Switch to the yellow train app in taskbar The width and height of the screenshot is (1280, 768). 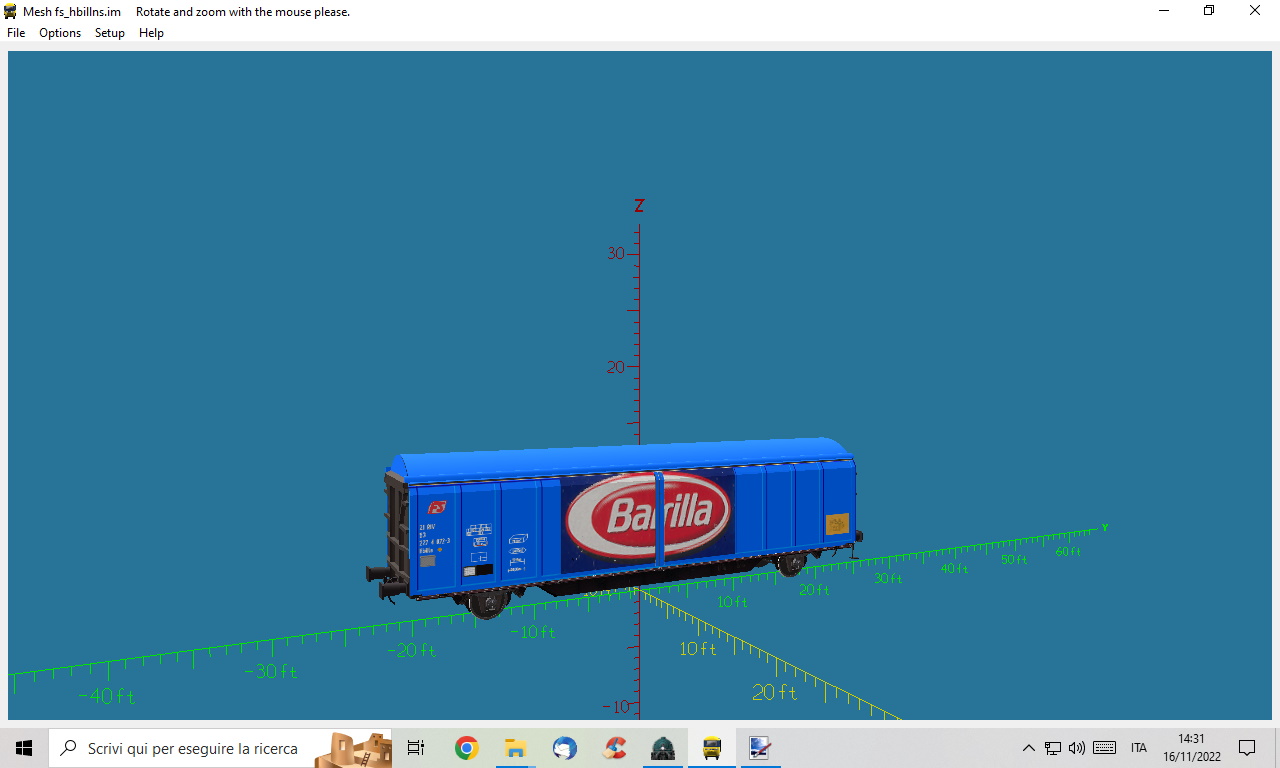coord(711,748)
